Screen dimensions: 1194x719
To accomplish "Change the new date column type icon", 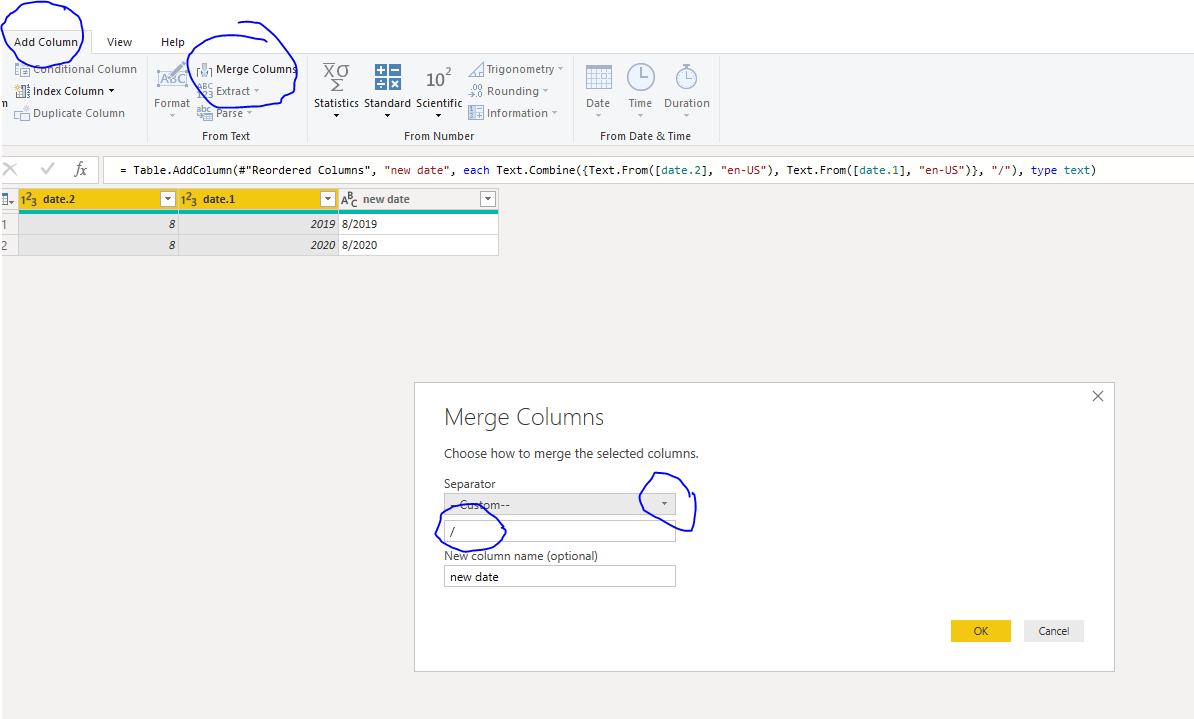I will (349, 199).
